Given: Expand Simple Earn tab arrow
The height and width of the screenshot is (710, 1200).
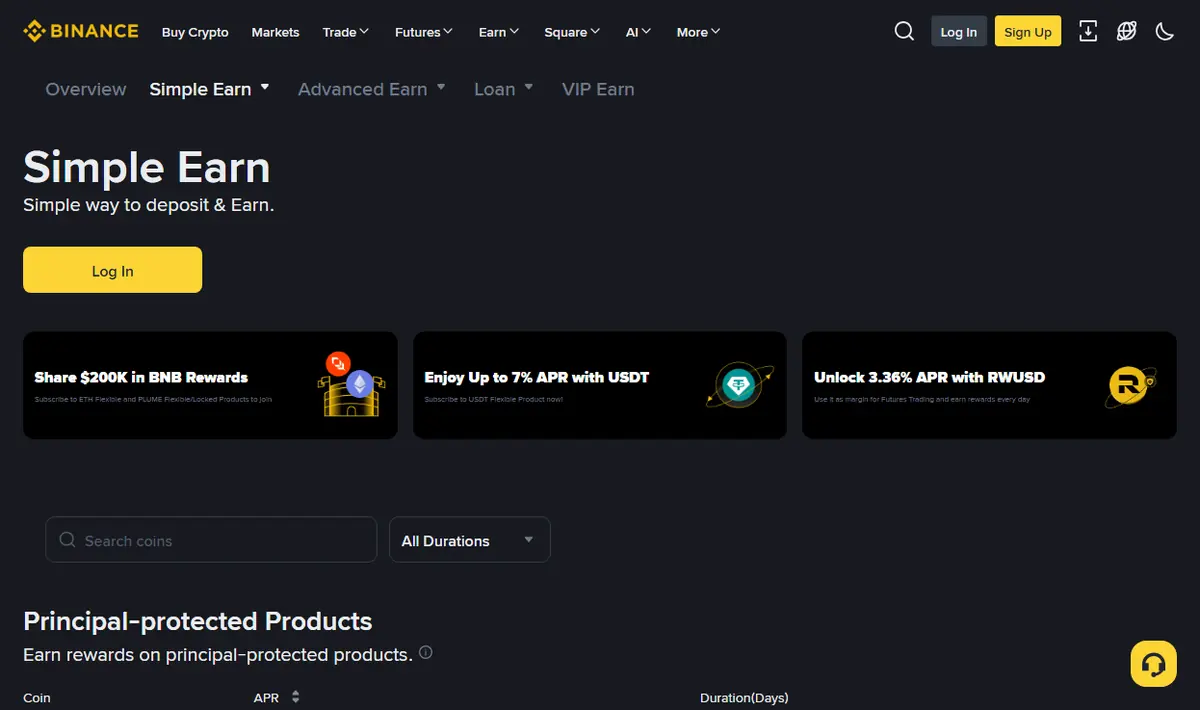Looking at the screenshot, I should pyautogui.click(x=265, y=87).
